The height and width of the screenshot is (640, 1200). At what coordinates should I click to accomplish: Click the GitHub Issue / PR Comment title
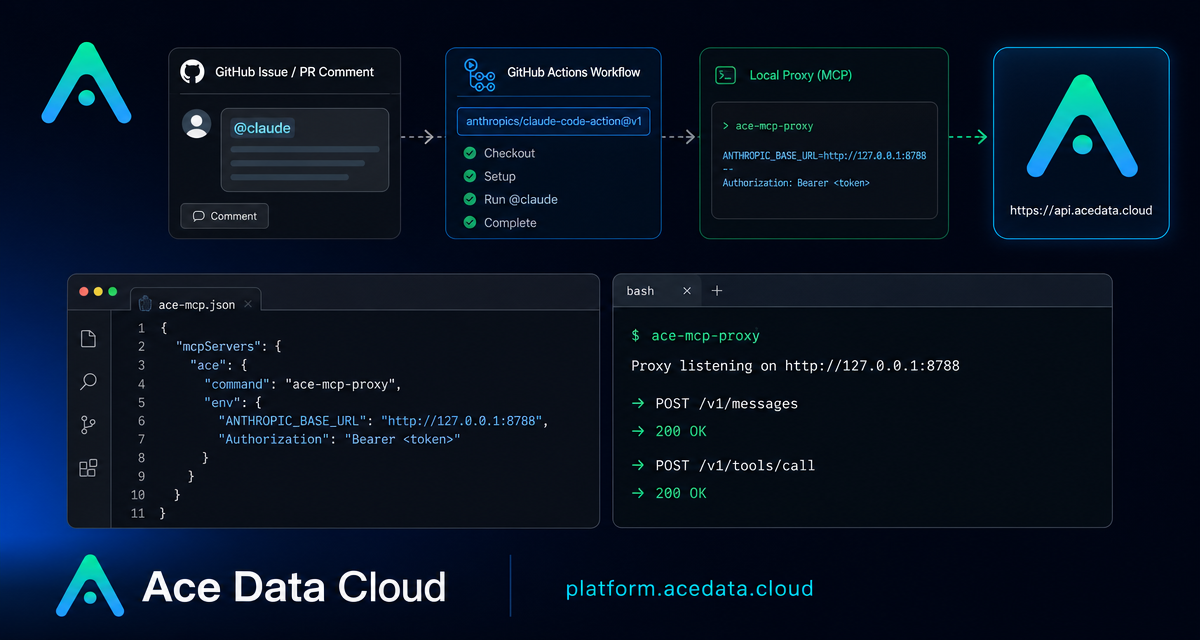point(294,72)
